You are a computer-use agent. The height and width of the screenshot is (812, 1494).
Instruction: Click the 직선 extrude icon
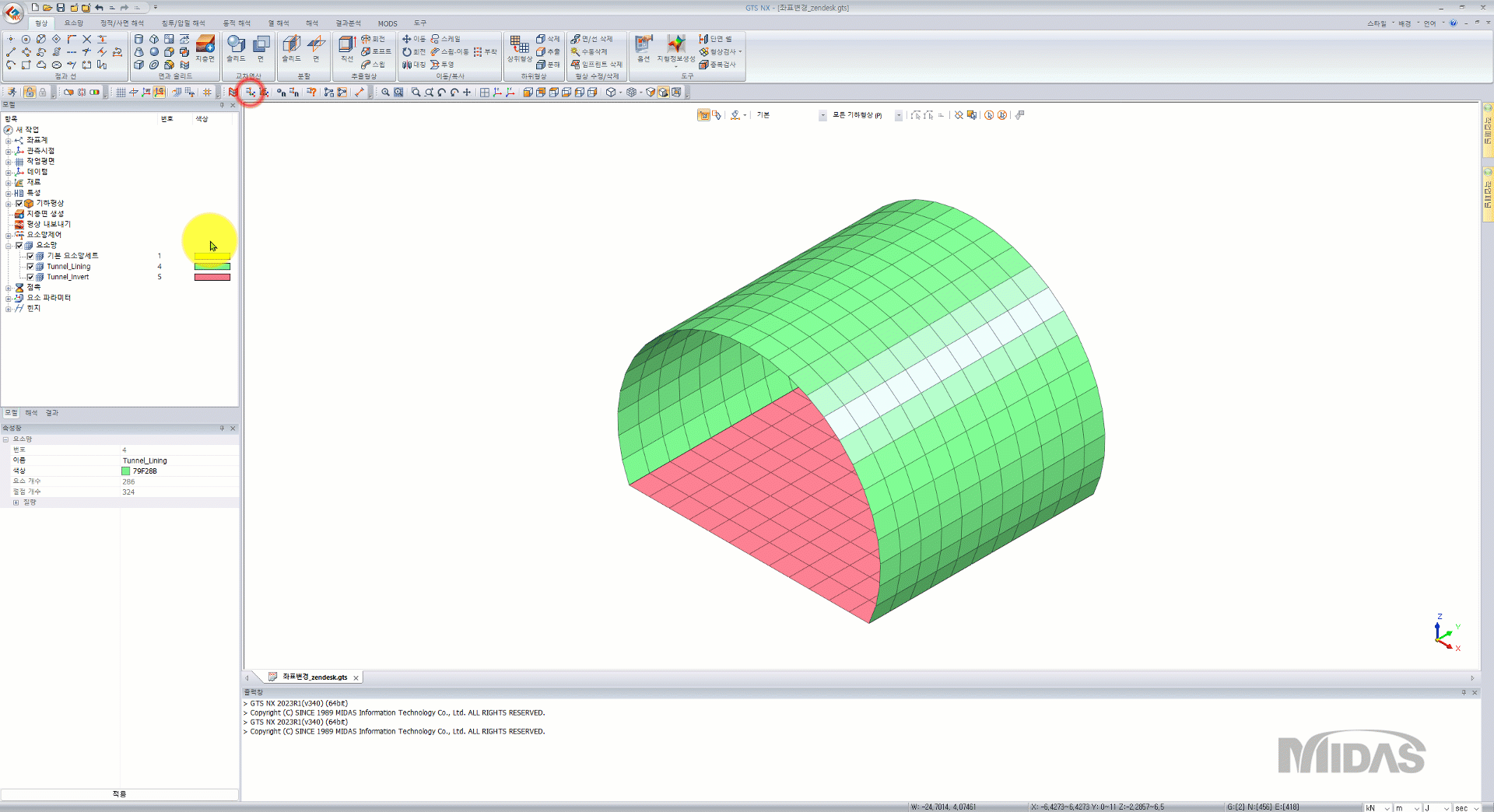[x=347, y=48]
